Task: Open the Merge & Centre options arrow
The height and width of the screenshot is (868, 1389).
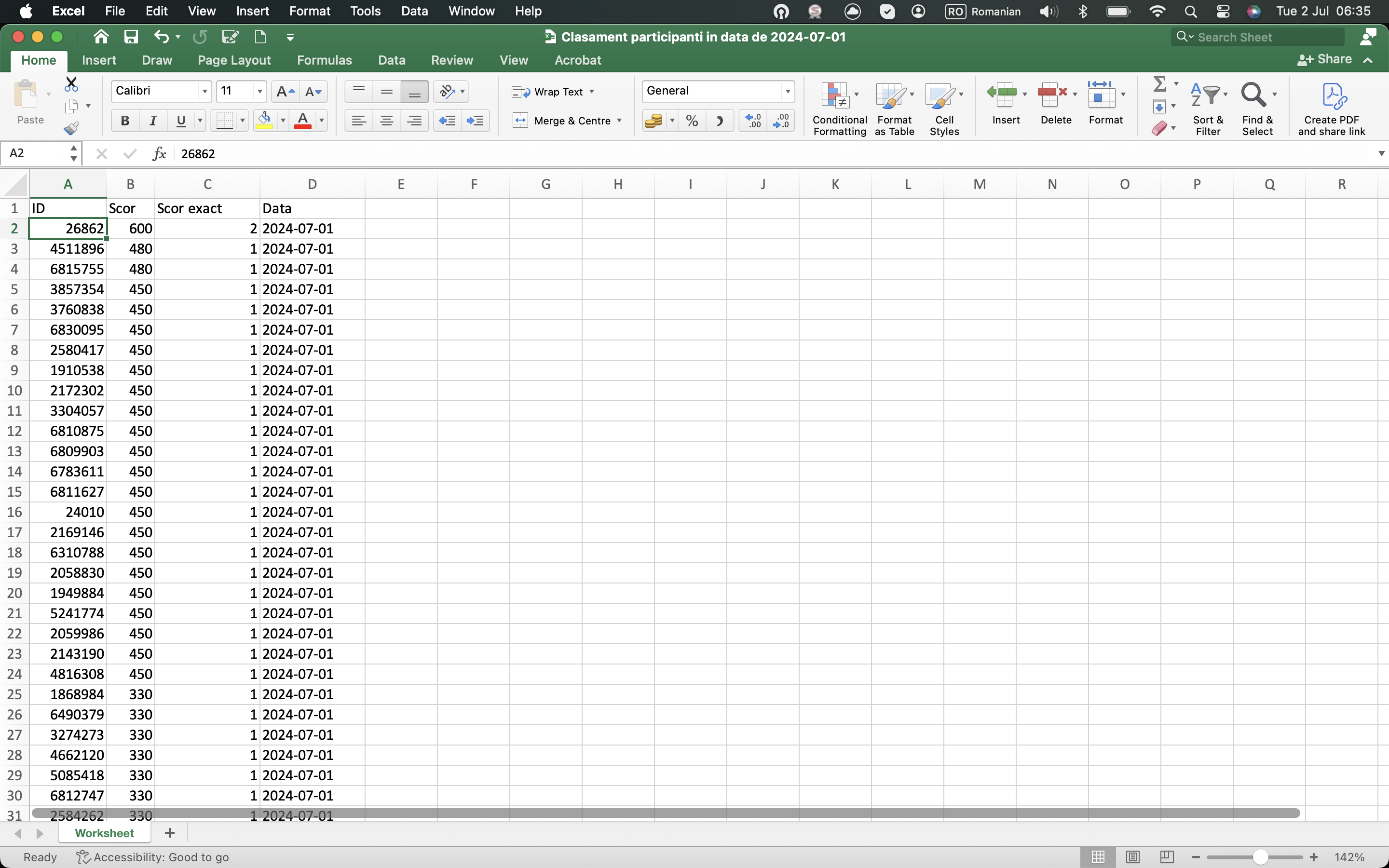Action: (619, 121)
